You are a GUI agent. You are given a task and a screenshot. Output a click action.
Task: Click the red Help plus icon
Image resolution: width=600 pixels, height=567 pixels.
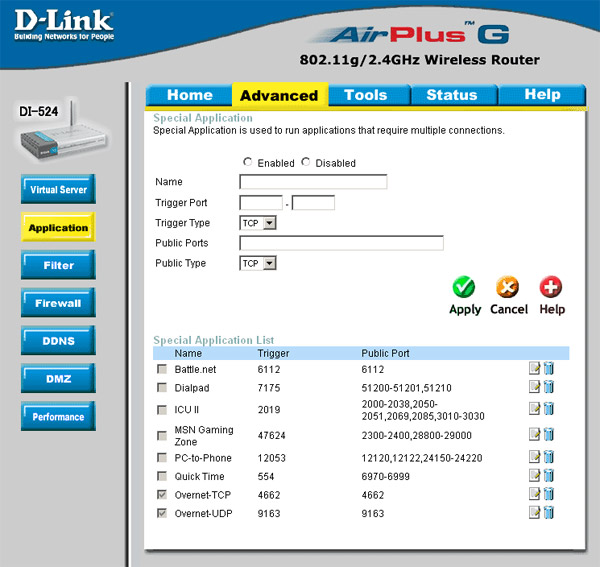(x=551, y=287)
